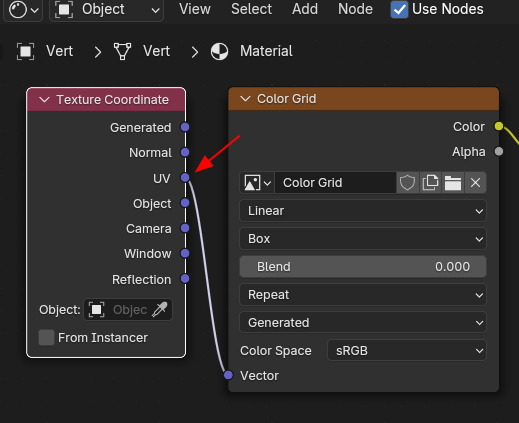Open the Generated source dropdown
519x423 pixels.
[363, 323]
